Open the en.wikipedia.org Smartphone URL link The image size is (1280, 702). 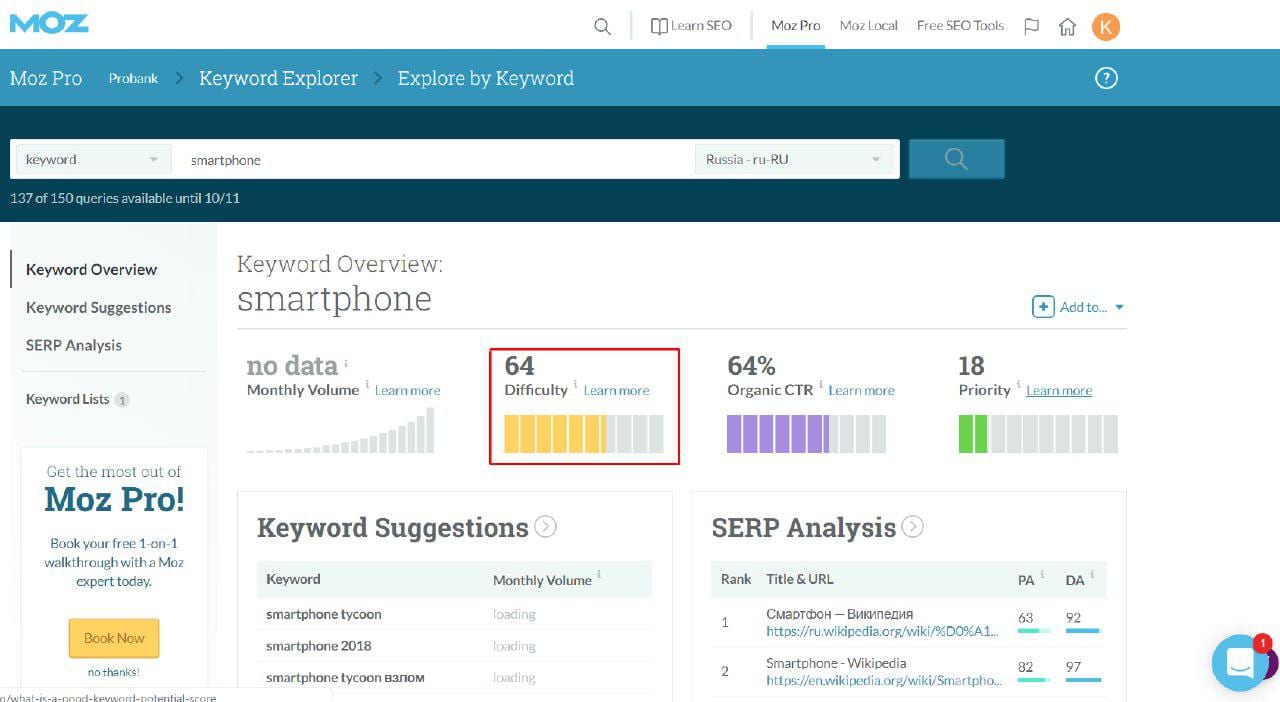tap(883, 680)
